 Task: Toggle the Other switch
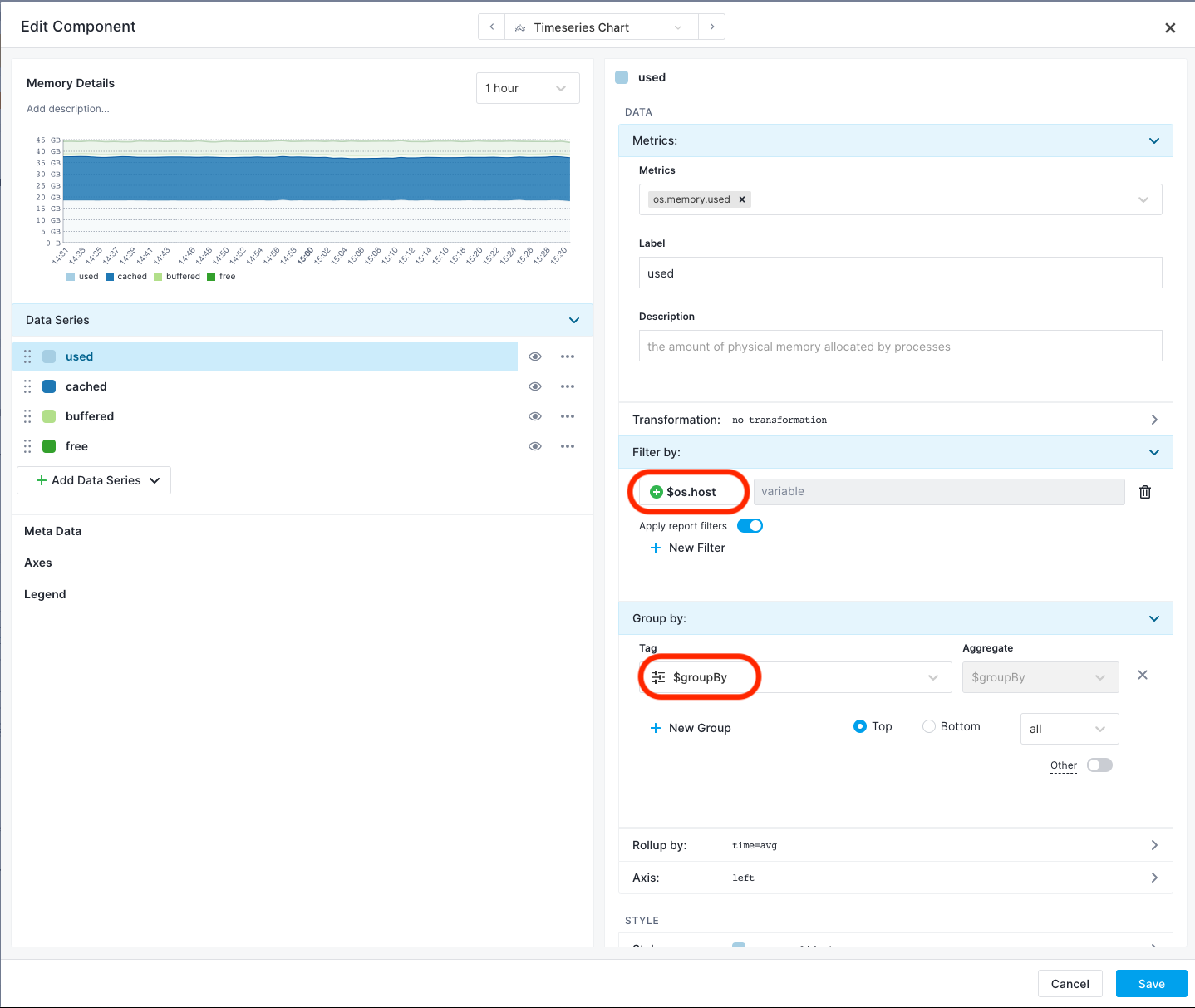1099,765
